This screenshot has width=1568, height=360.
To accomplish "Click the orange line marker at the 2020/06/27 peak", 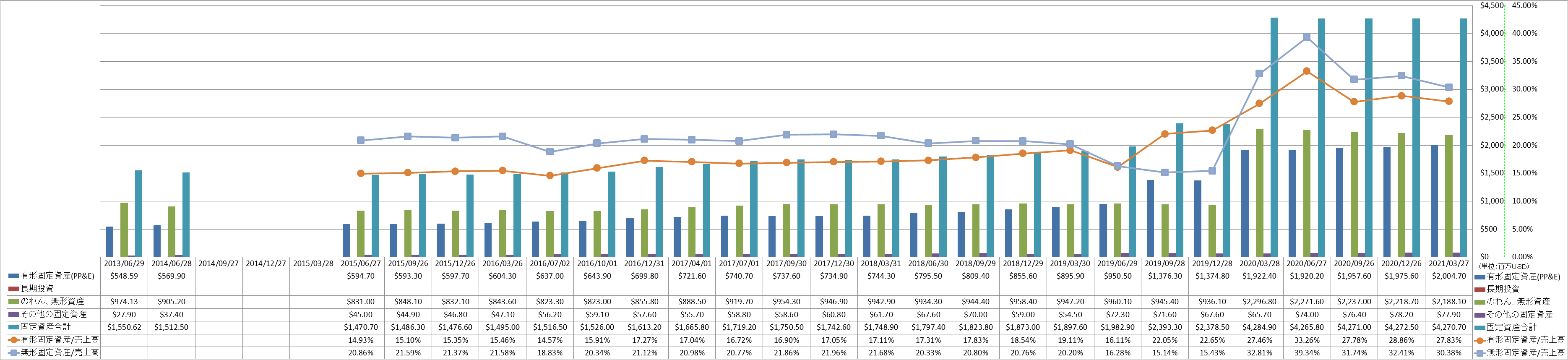I will pos(1306,71).
